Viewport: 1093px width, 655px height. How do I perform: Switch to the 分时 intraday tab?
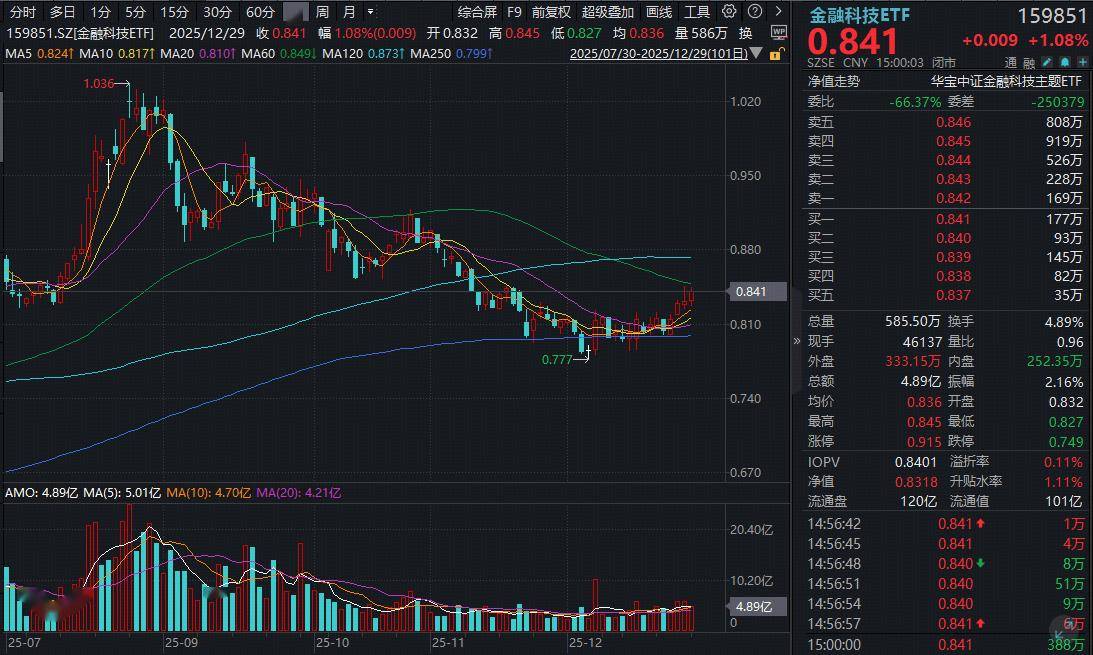pos(22,12)
